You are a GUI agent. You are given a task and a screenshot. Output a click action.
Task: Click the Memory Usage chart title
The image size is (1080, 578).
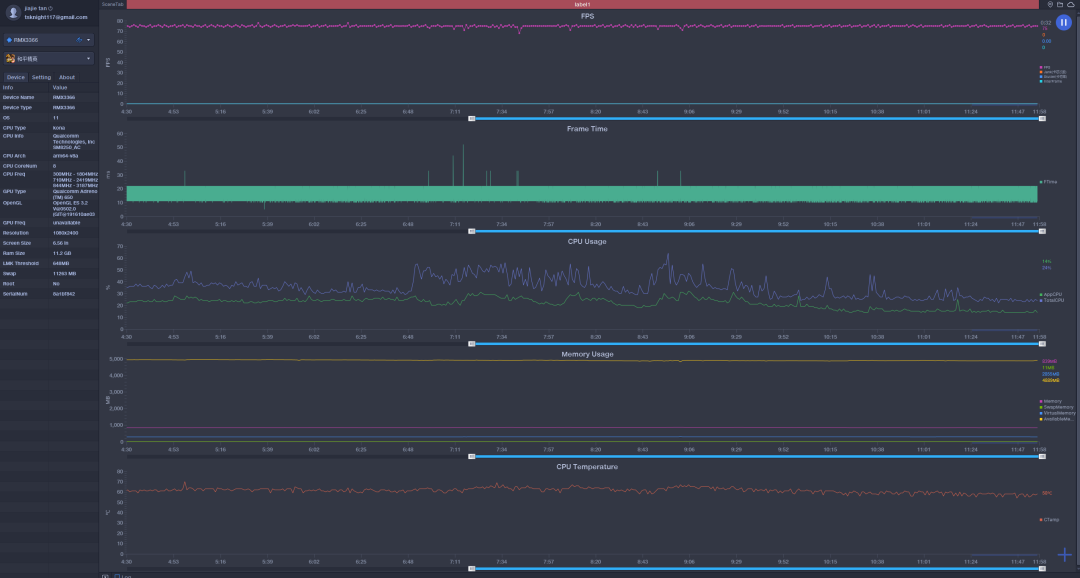pyautogui.click(x=587, y=354)
